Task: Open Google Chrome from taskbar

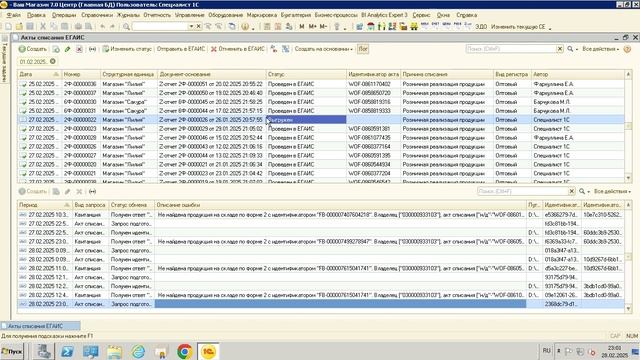Action: [x=184, y=351]
